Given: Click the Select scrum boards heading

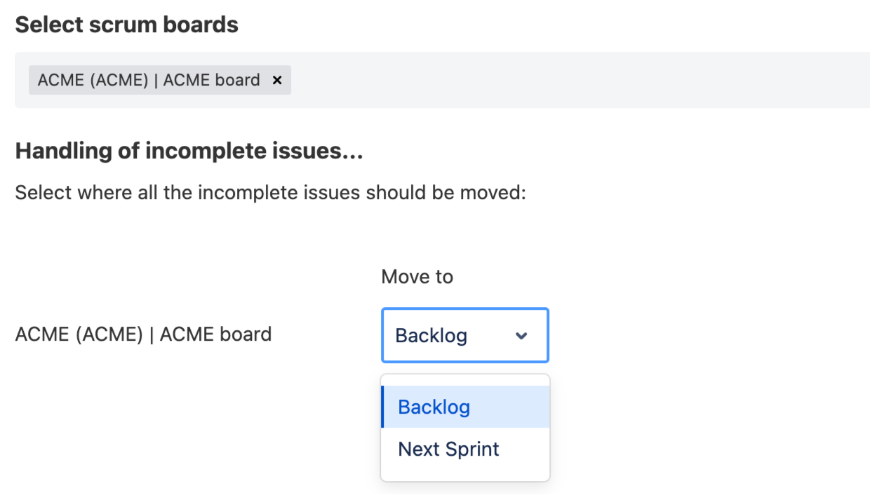Looking at the screenshot, I should [127, 24].
